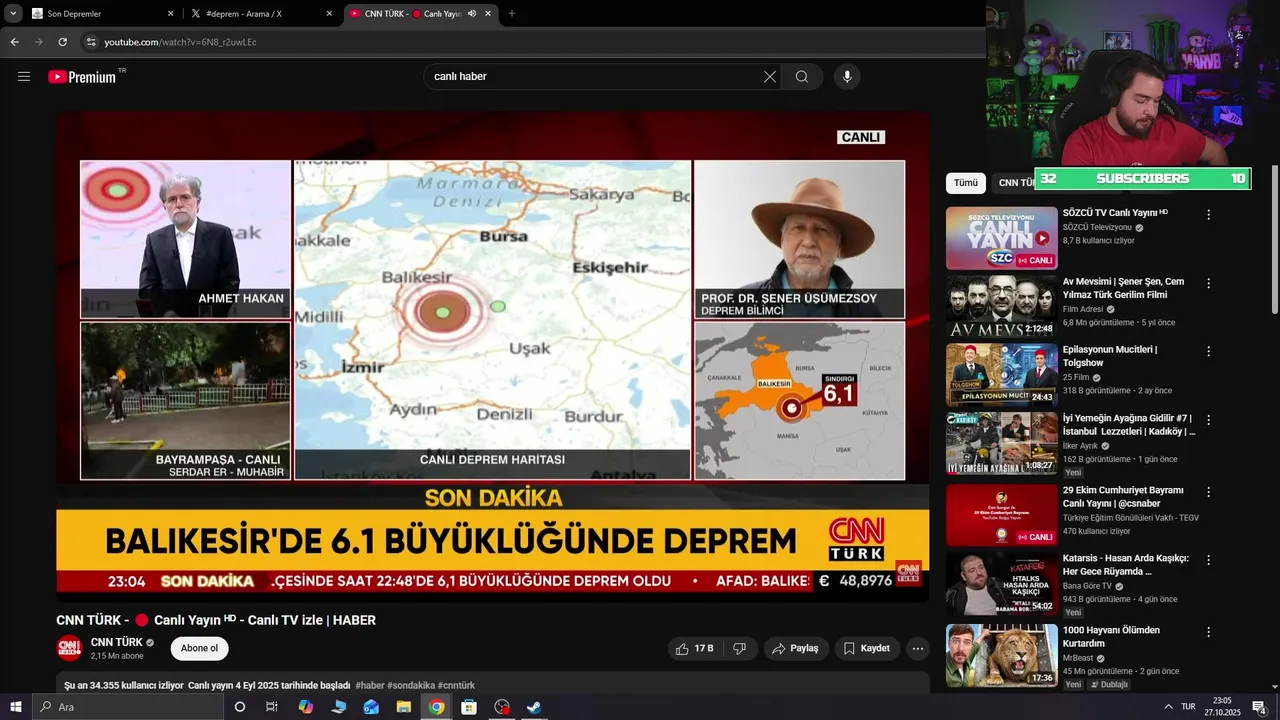This screenshot has width=1280, height=720.
Task: Open options for 29 Ekim Cumhuriyet Bayramı
Action: coord(1208,493)
